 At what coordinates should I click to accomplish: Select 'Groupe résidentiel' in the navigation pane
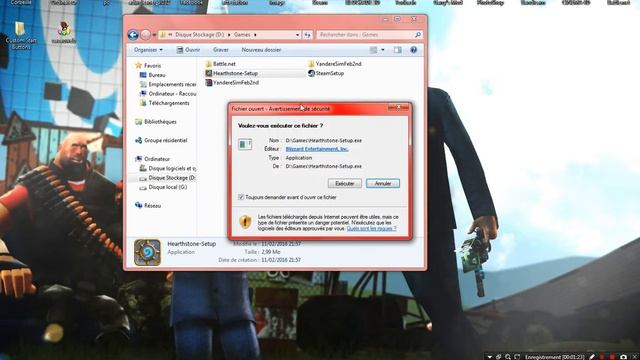[165, 140]
